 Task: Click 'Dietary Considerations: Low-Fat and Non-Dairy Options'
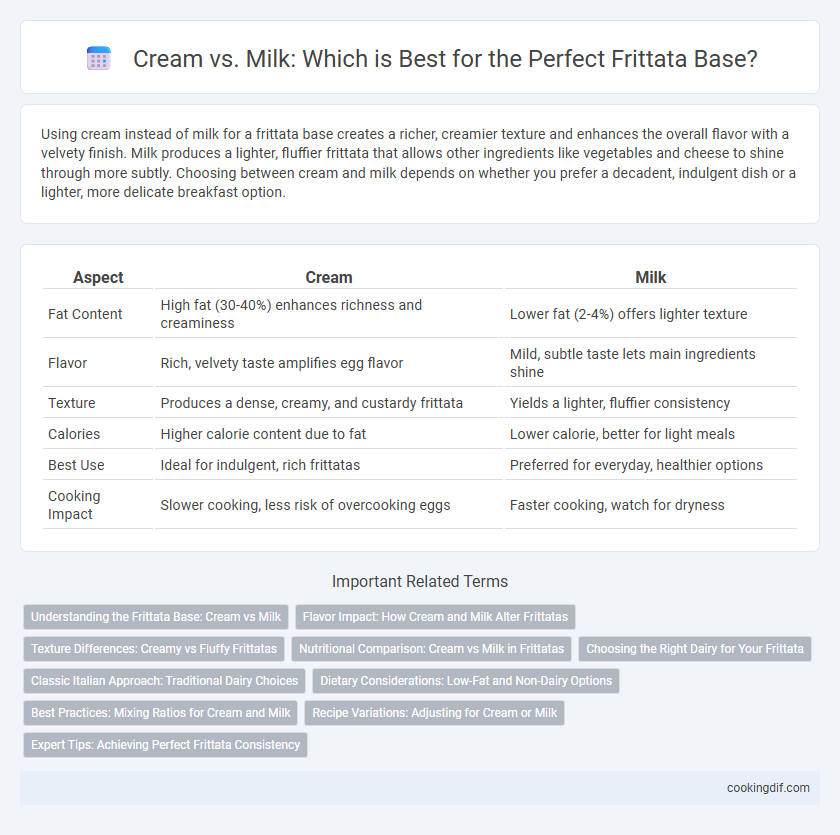click(x=466, y=681)
